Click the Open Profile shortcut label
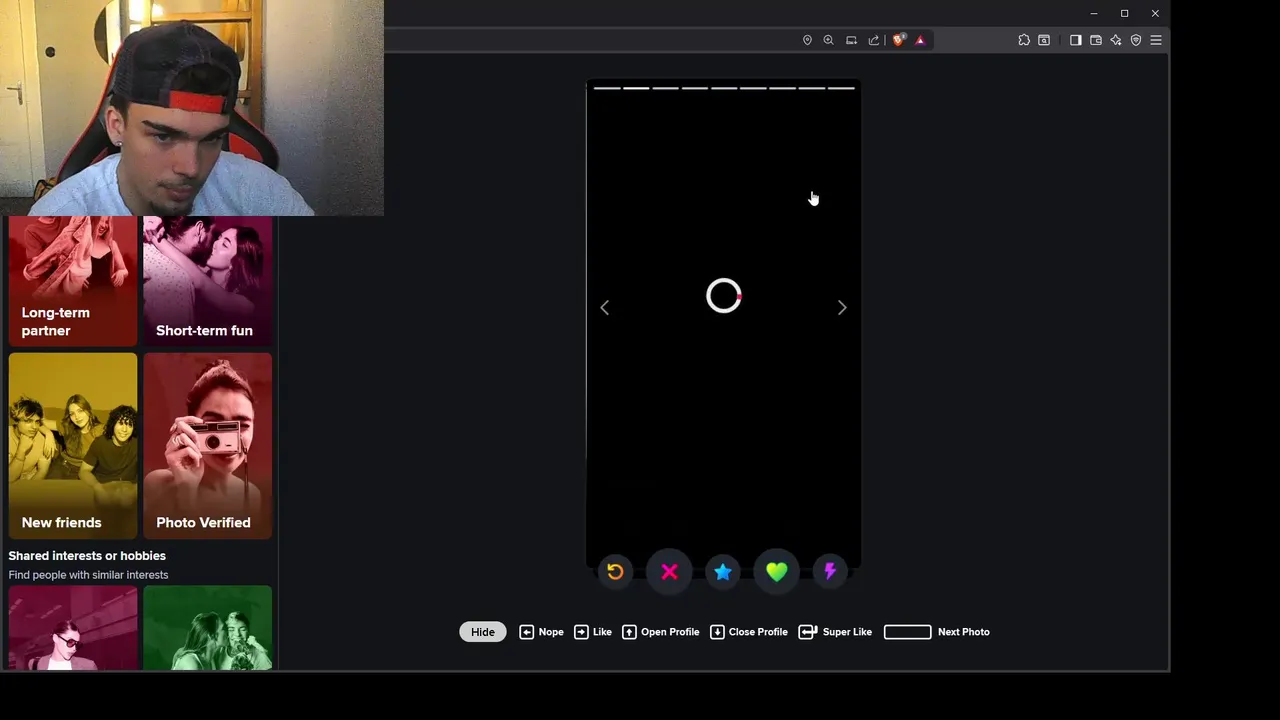 [x=670, y=632]
